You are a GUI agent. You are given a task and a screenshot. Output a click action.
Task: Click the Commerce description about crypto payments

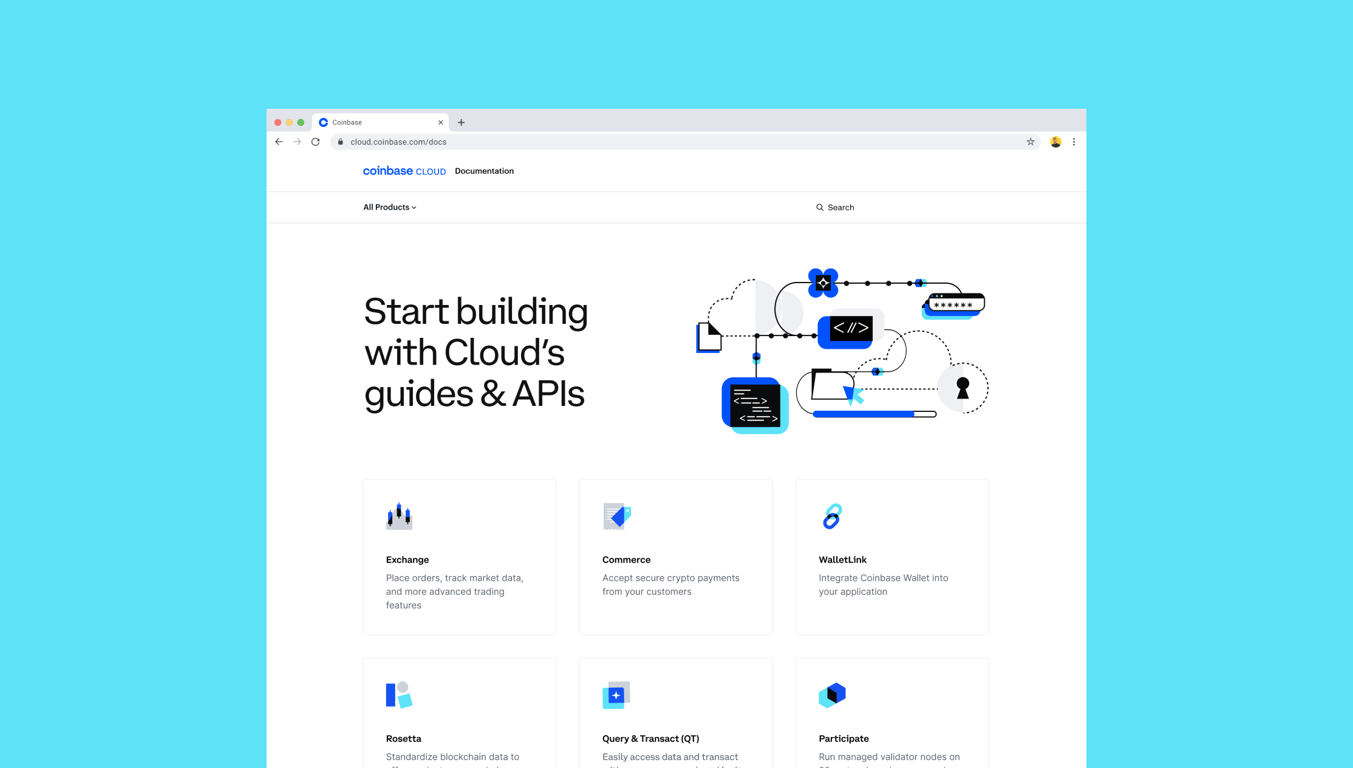(671, 585)
